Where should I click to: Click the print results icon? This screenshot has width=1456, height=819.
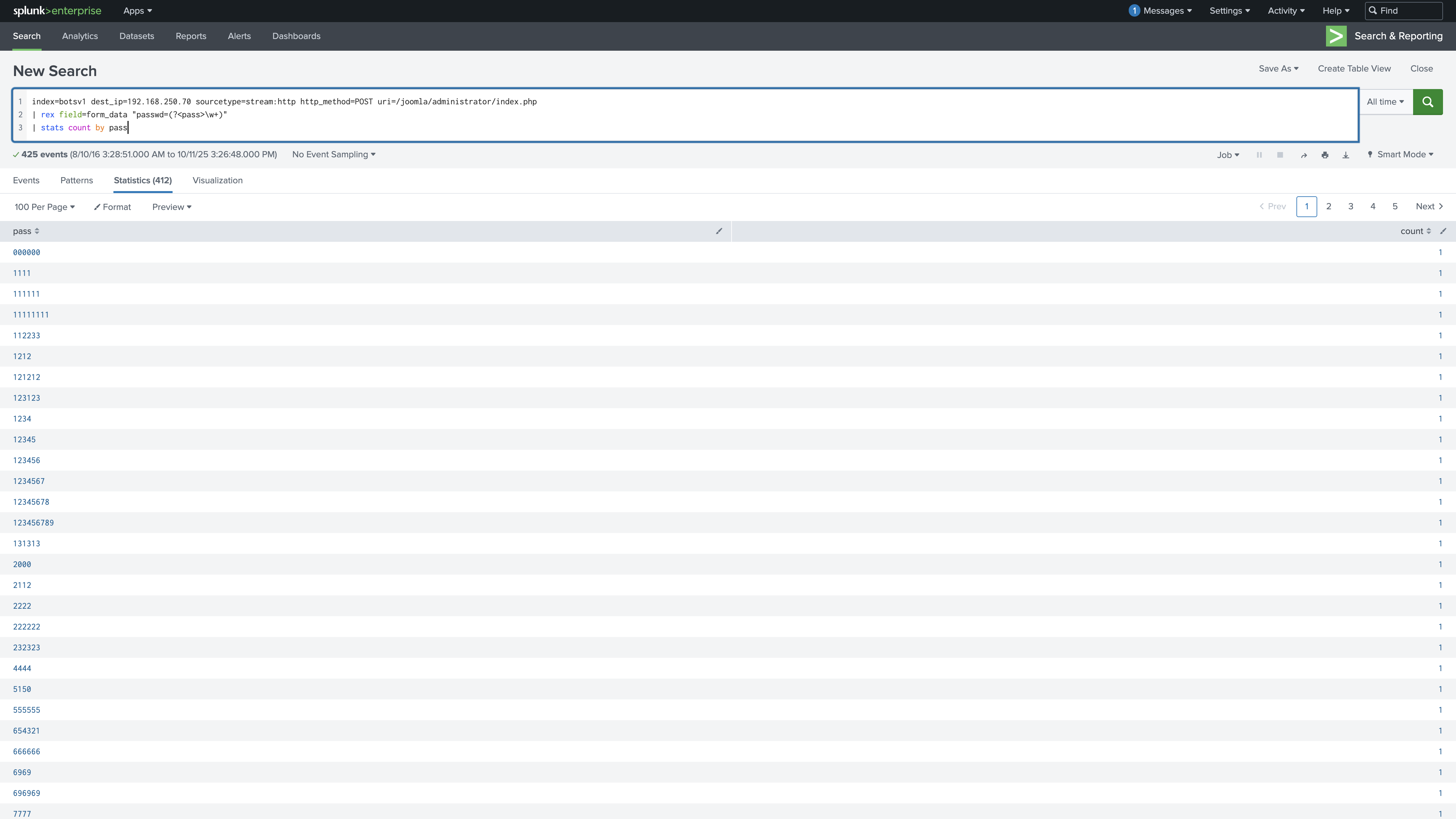(1324, 155)
